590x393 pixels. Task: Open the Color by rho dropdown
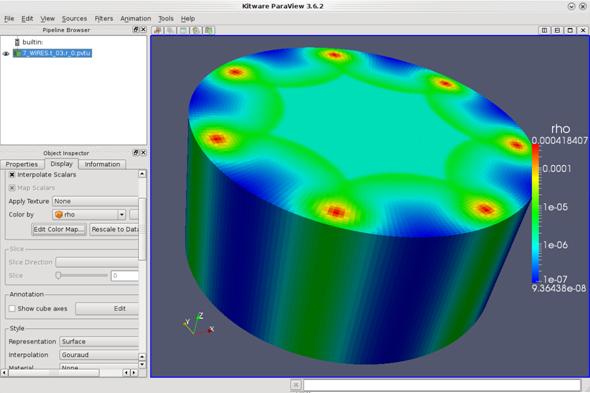(89, 215)
